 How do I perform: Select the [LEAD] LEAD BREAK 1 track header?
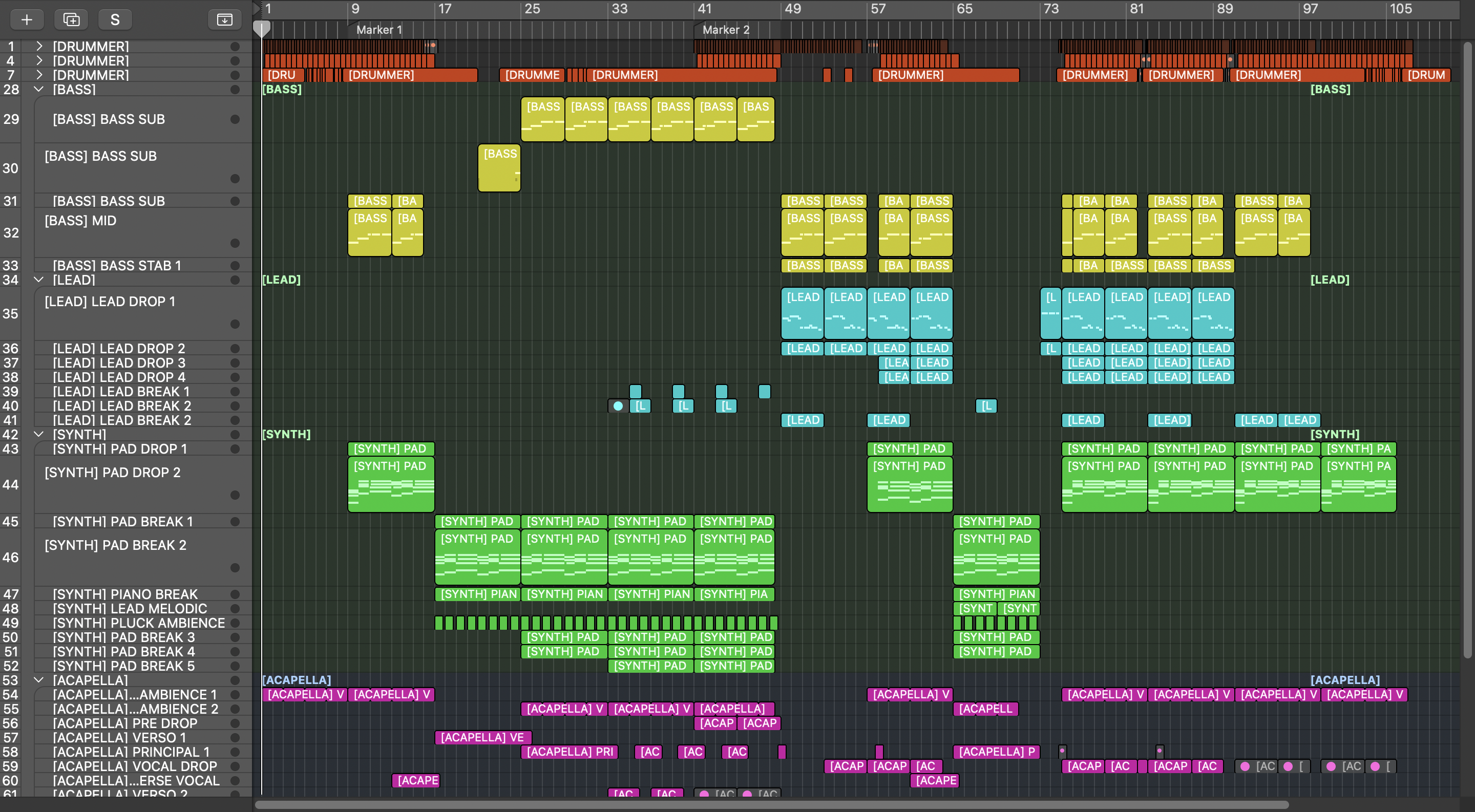(x=143, y=391)
